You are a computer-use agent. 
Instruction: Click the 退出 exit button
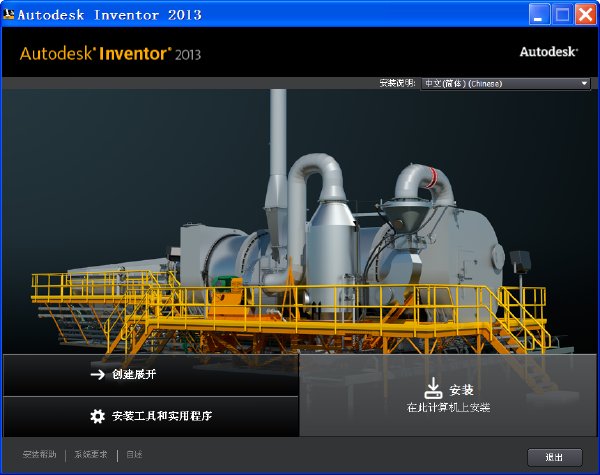click(x=554, y=457)
